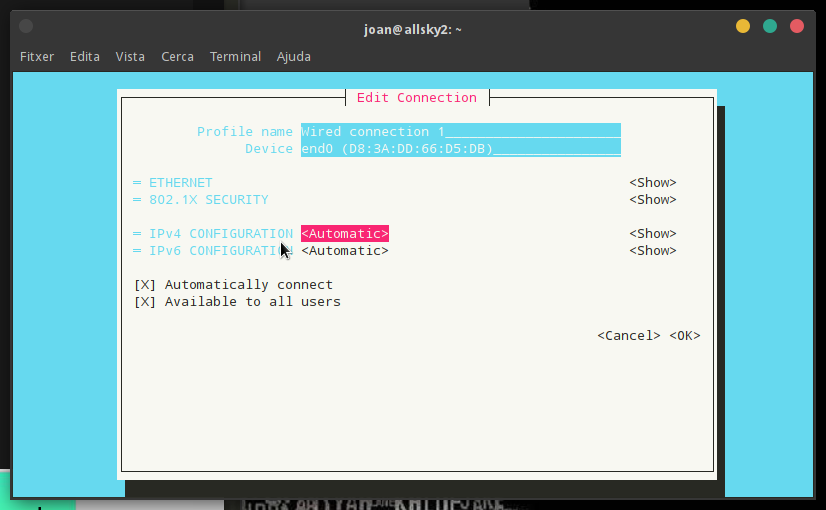The image size is (826, 510).
Task: Show the IPv4 CONFIGURATION section
Action: (653, 233)
